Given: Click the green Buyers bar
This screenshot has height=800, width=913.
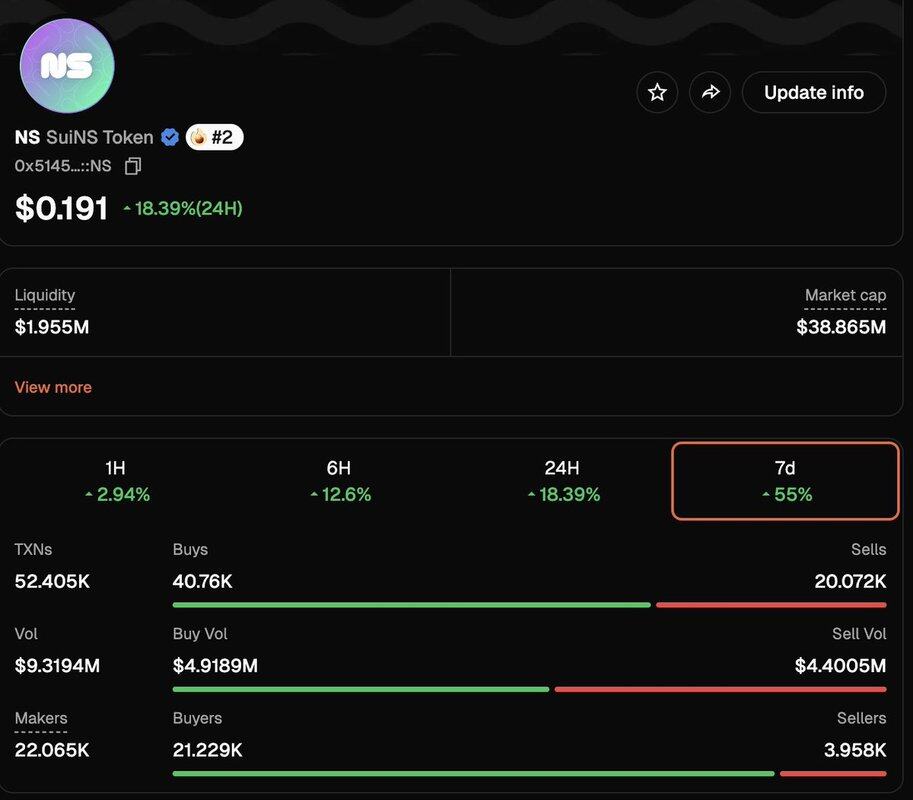Looking at the screenshot, I should click(x=473, y=774).
